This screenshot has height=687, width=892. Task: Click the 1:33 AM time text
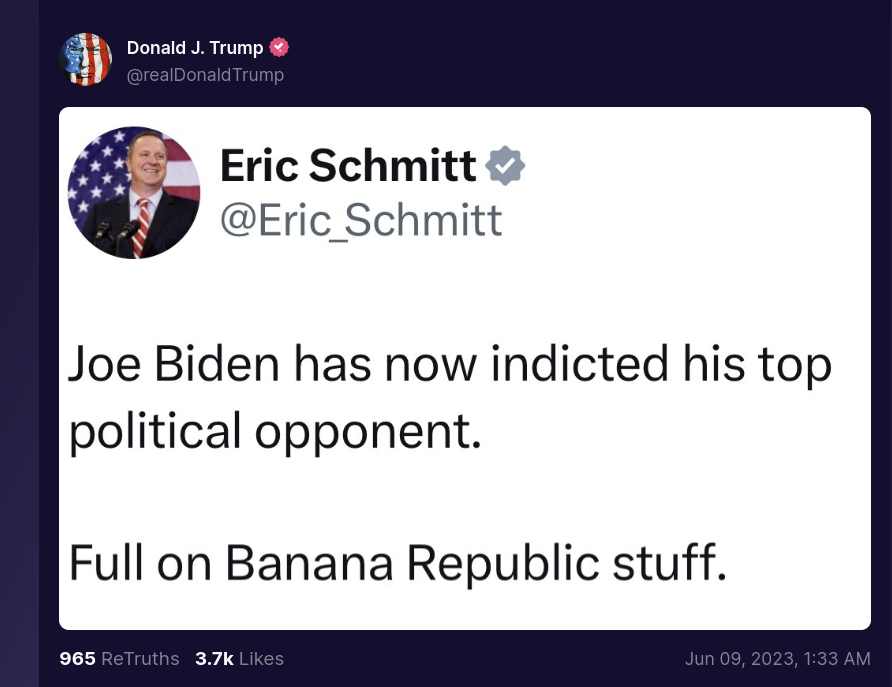point(837,659)
